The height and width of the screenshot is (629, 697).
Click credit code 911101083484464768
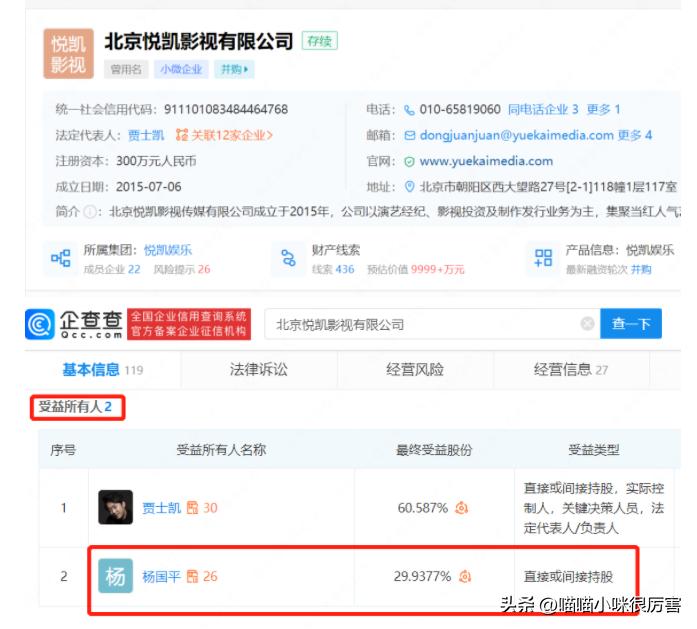(x=226, y=109)
